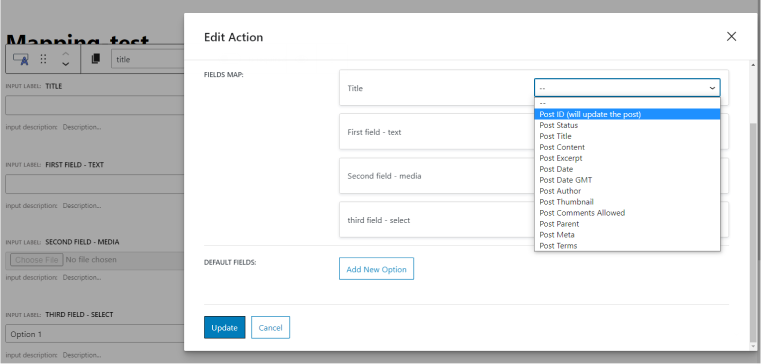Choose Post Title from dropdown list
Image resolution: width=761 pixels, height=364 pixels.
627,136
